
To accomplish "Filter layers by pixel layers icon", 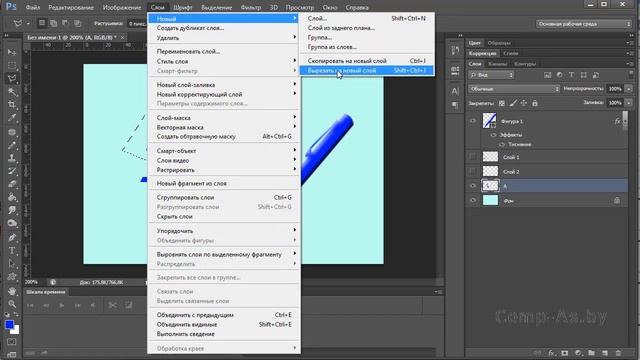I will click(x=547, y=75).
